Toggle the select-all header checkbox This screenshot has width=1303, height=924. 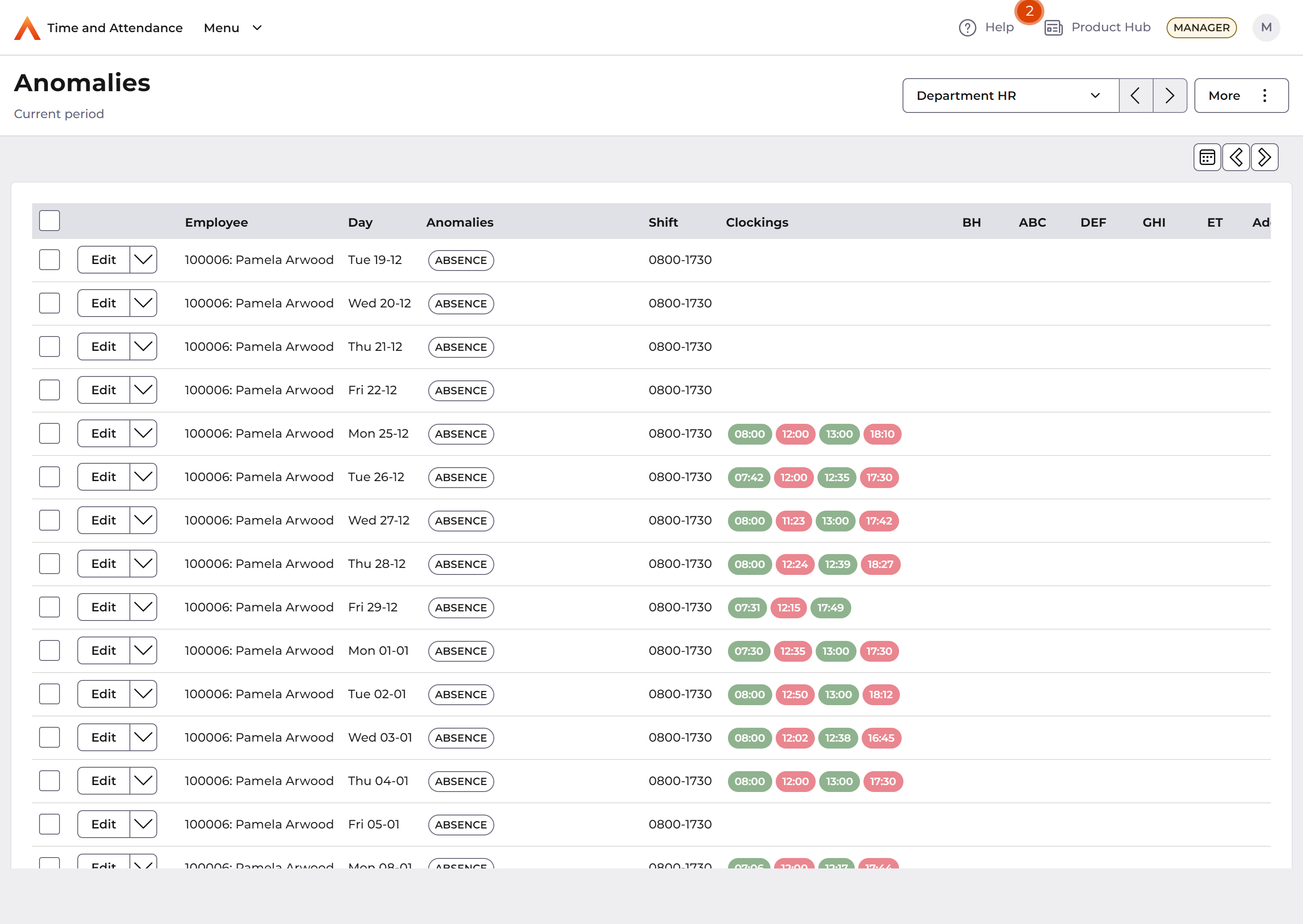click(50, 221)
